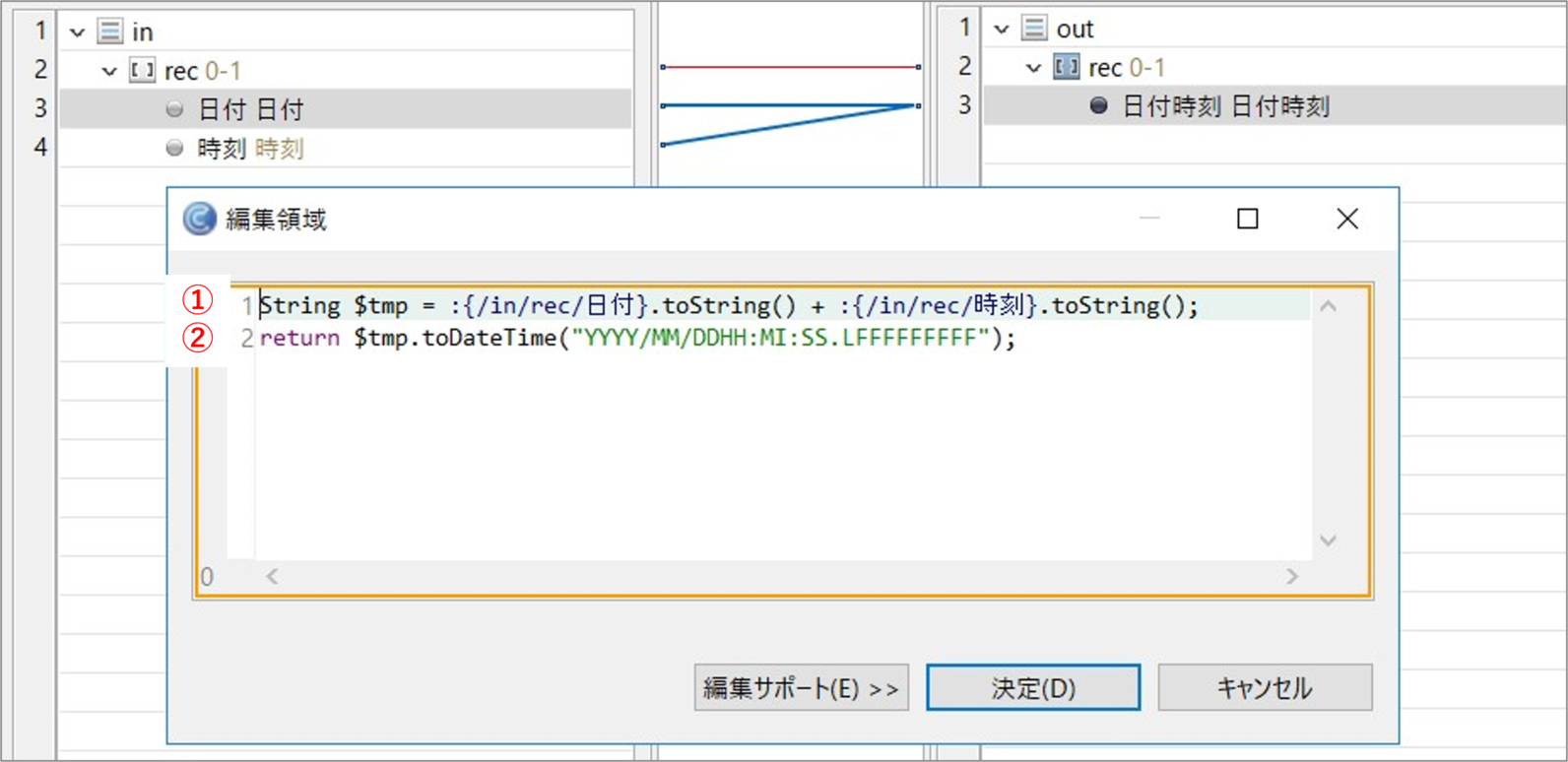
Task: Click the 時刻 field circle icon
Action: pos(174,149)
